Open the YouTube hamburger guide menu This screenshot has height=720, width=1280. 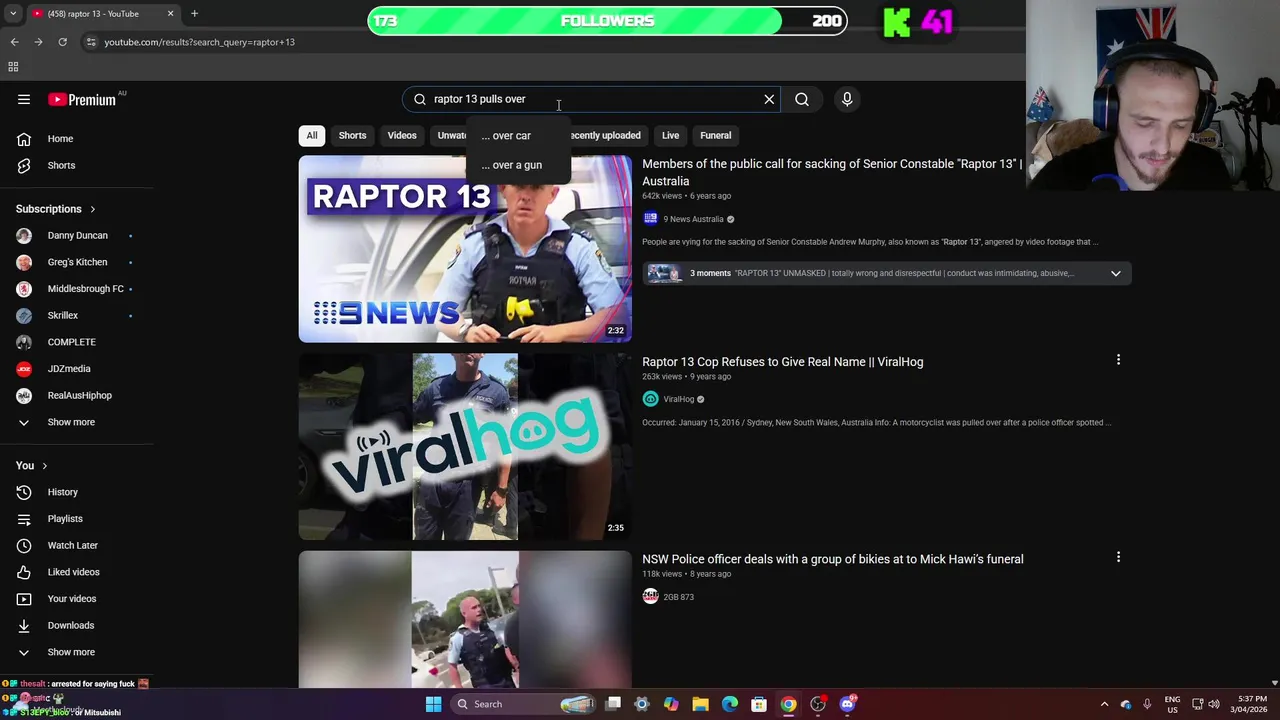coord(24,99)
